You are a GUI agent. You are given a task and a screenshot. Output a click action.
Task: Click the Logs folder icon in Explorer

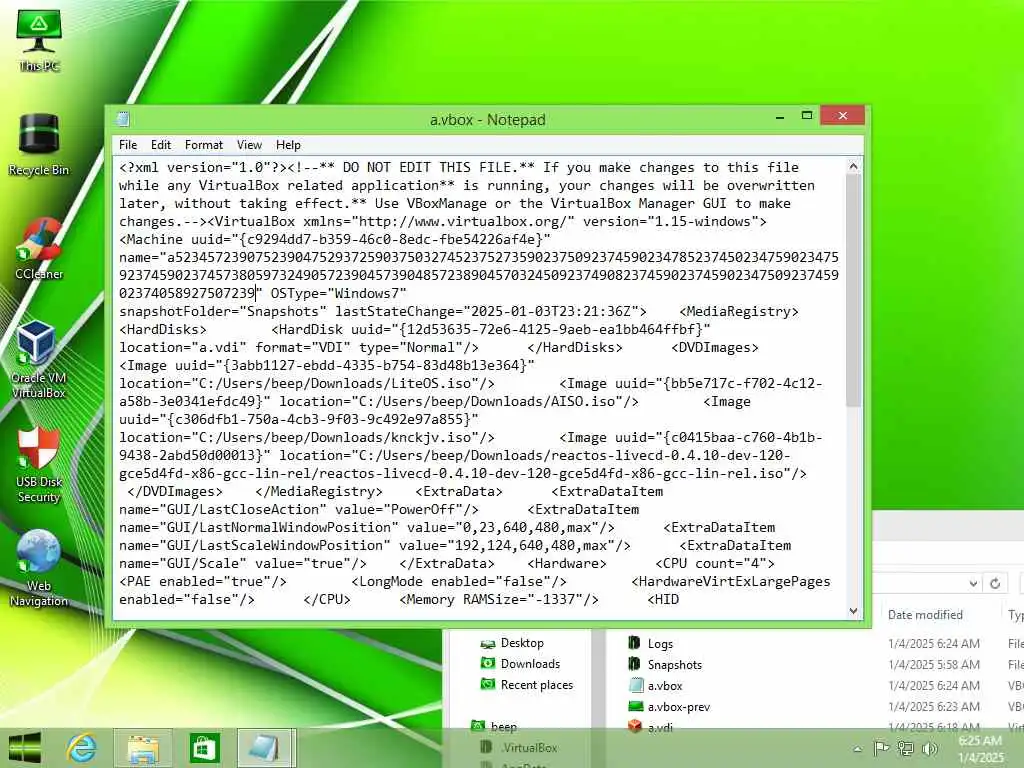(634, 643)
